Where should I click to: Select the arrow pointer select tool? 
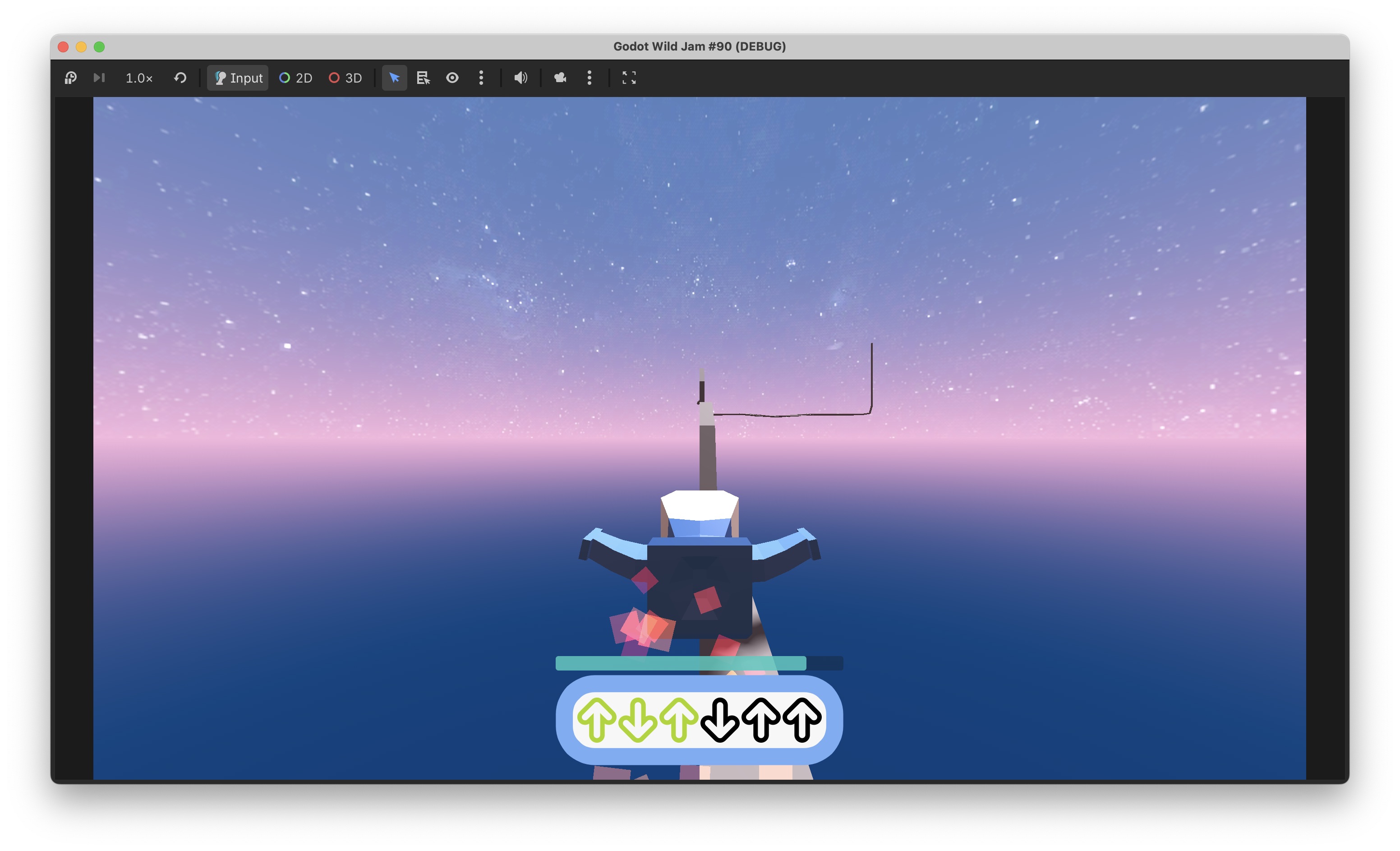(x=394, y=78)
